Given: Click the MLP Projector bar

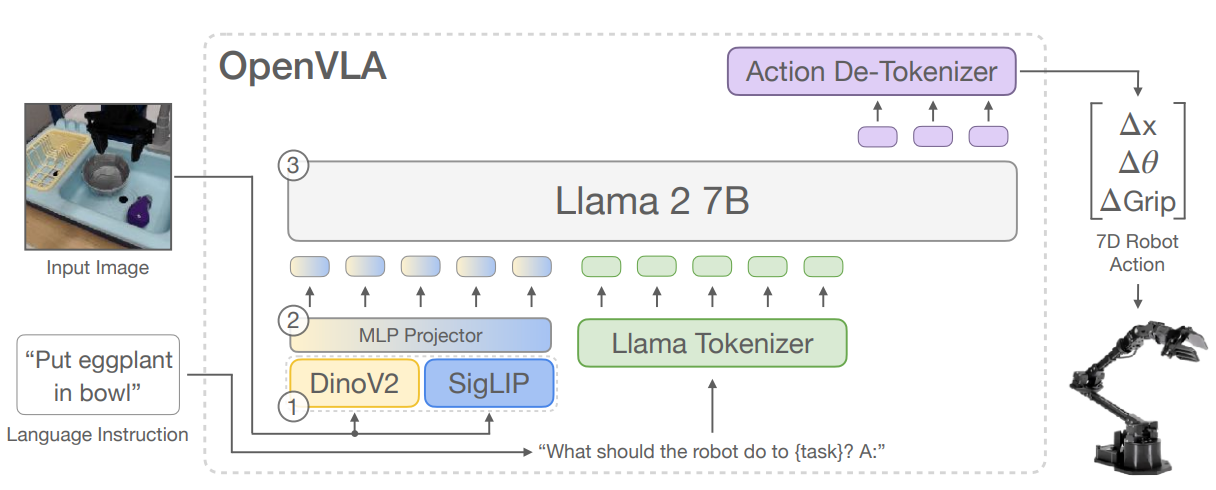Looking at the screenshot, I should tap(420, 335).
